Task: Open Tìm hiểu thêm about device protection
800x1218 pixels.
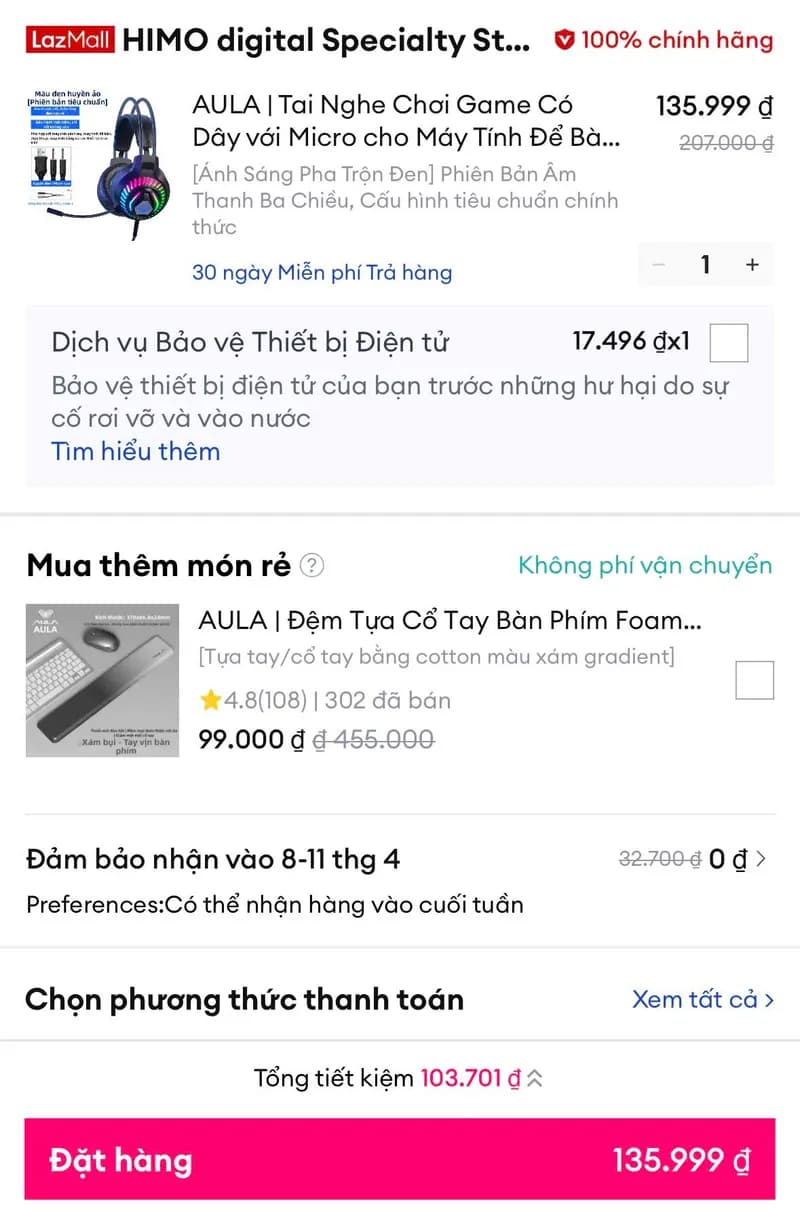Action: pos(135,452)
